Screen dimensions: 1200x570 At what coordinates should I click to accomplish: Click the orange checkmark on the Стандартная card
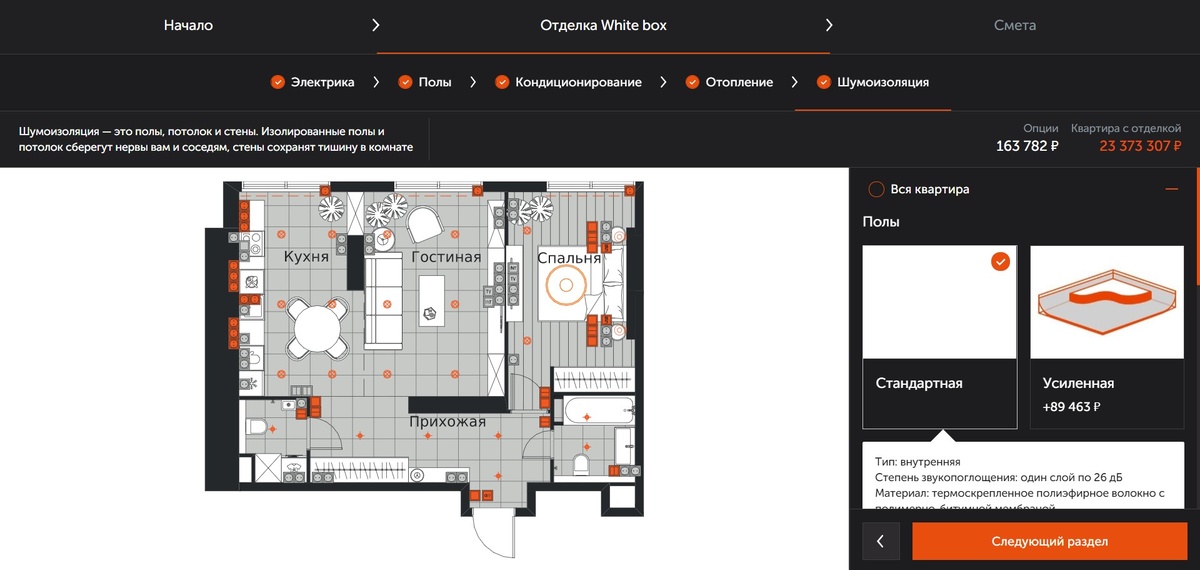click(x=1000, y=262)
